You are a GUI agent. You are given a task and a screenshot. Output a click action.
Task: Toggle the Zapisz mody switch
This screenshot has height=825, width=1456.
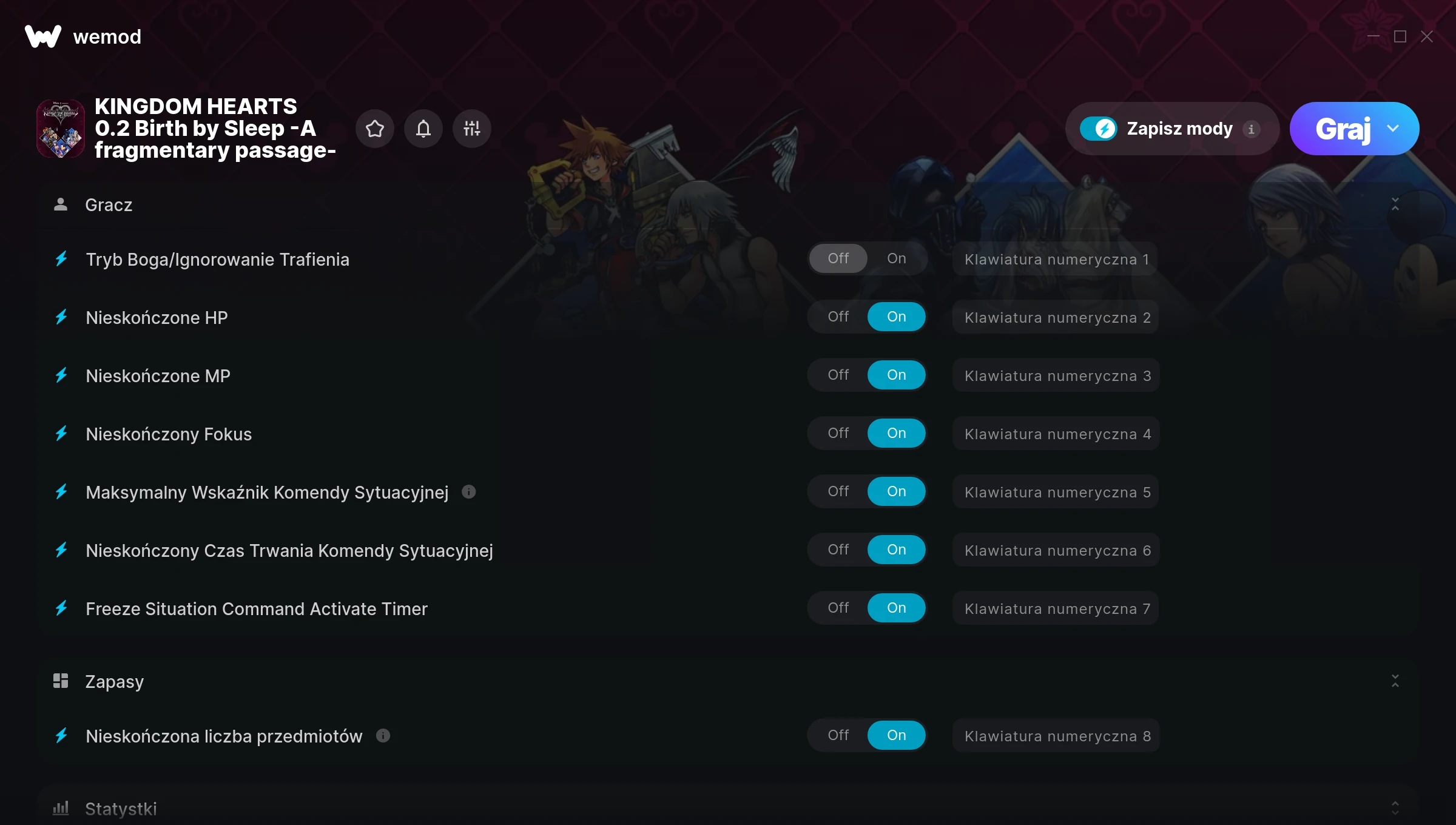coord(1099,129)
